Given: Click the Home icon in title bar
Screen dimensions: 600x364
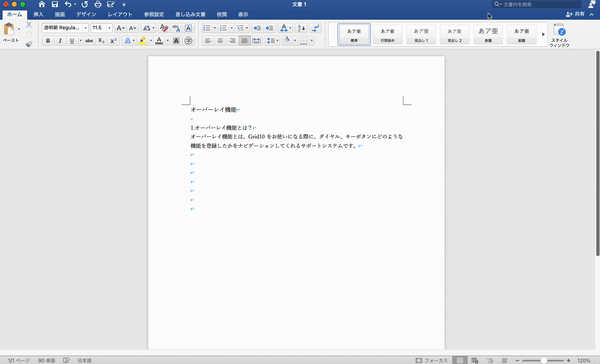Looking at the screenshot, I should coord(42,5).
